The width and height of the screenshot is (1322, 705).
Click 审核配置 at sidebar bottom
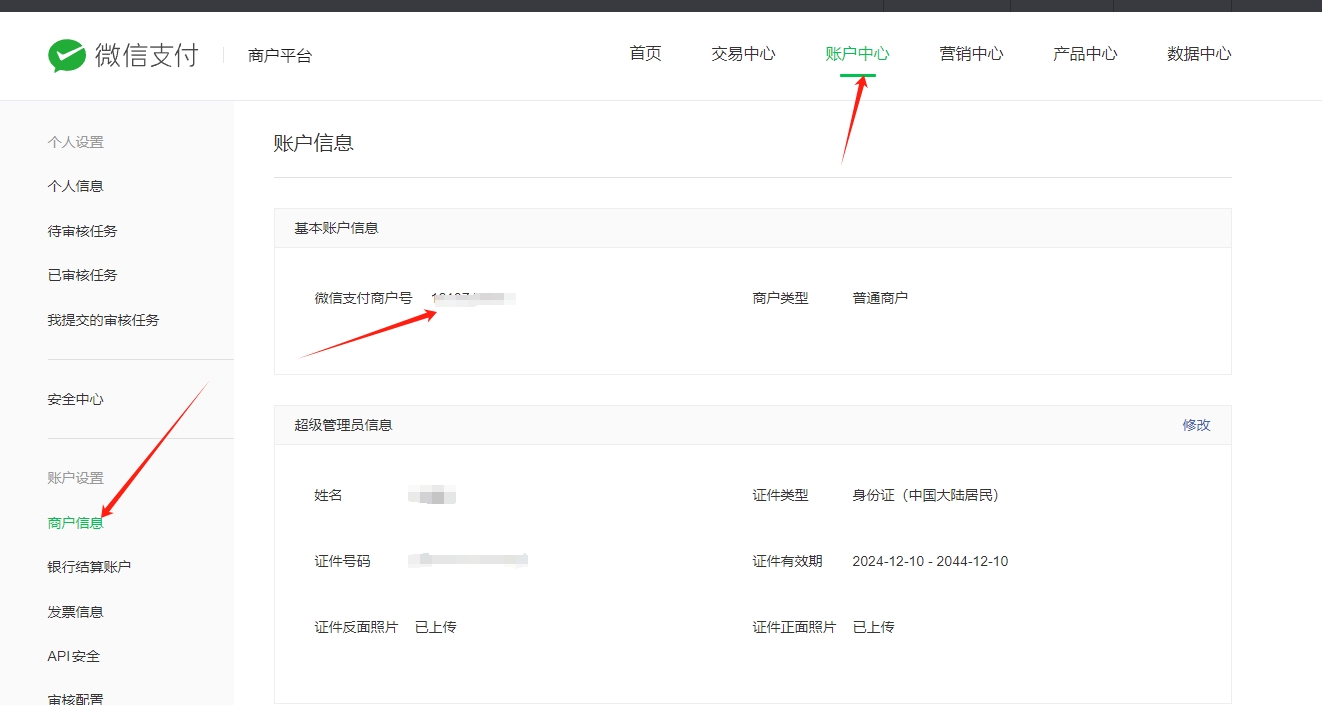click(76, 698)
